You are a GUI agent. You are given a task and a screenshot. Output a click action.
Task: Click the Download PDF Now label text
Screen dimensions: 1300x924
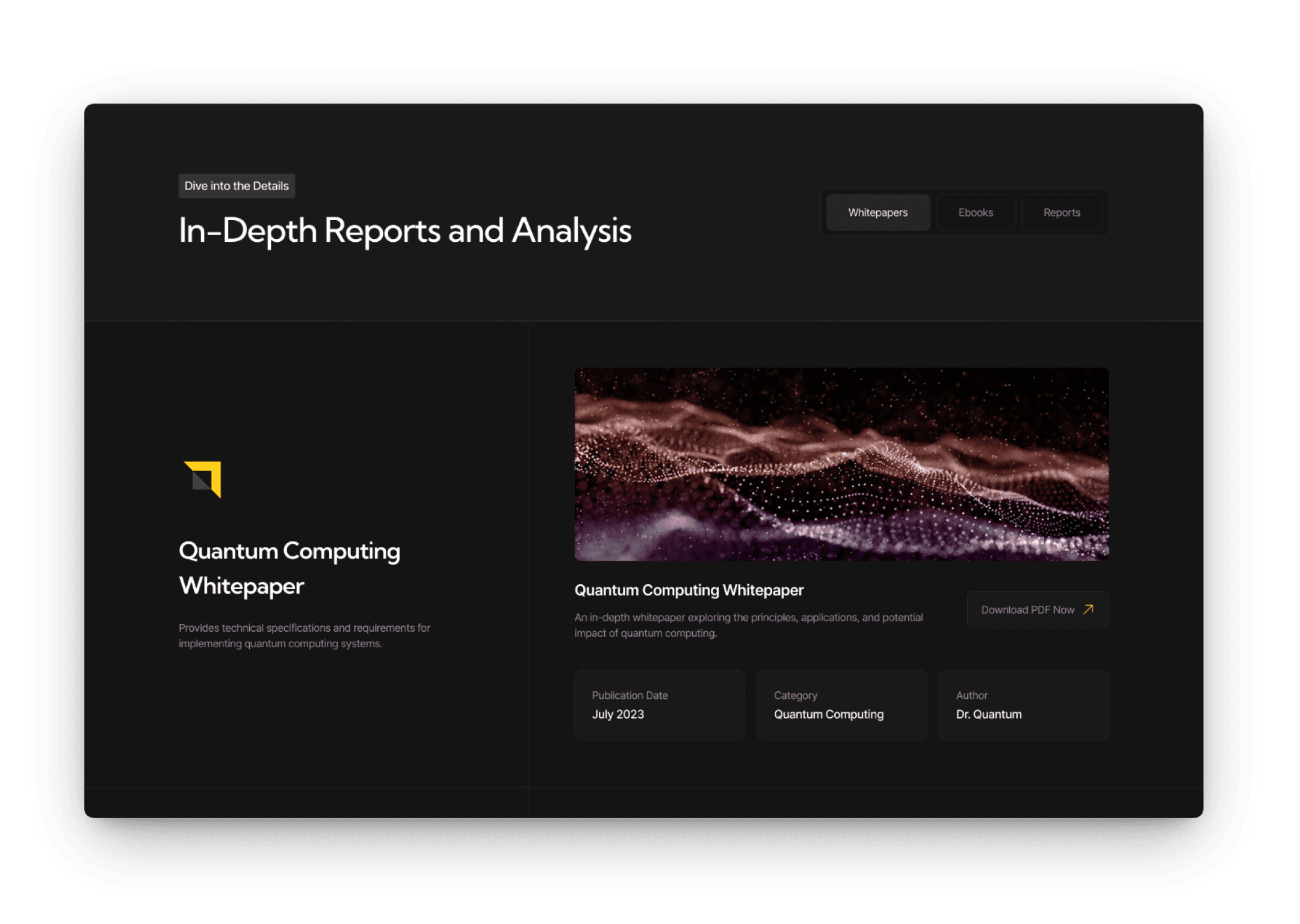point(1027,610)
